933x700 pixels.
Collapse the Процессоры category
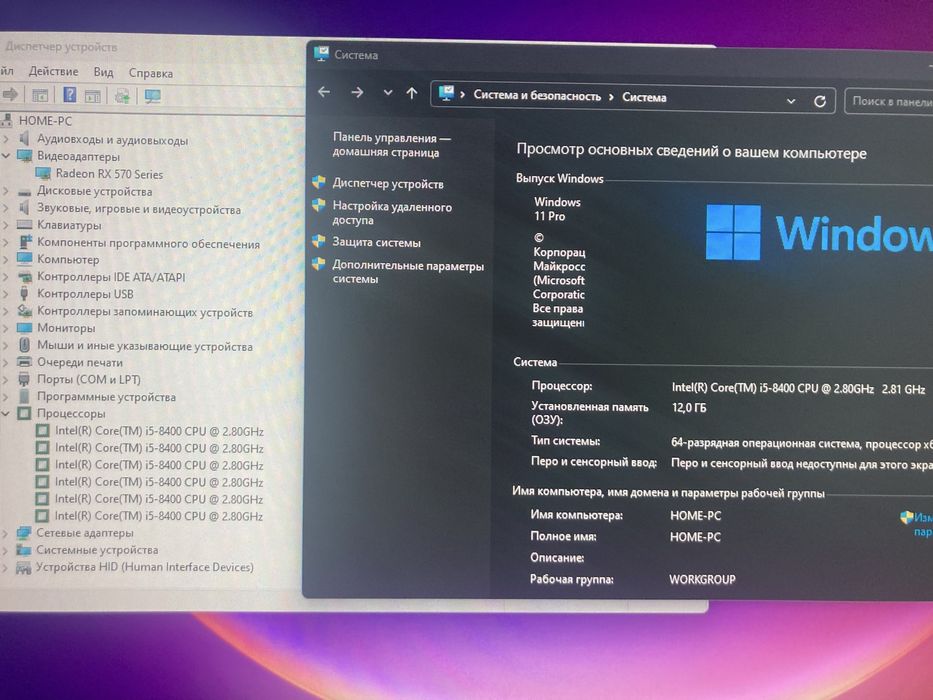[6, 413]
